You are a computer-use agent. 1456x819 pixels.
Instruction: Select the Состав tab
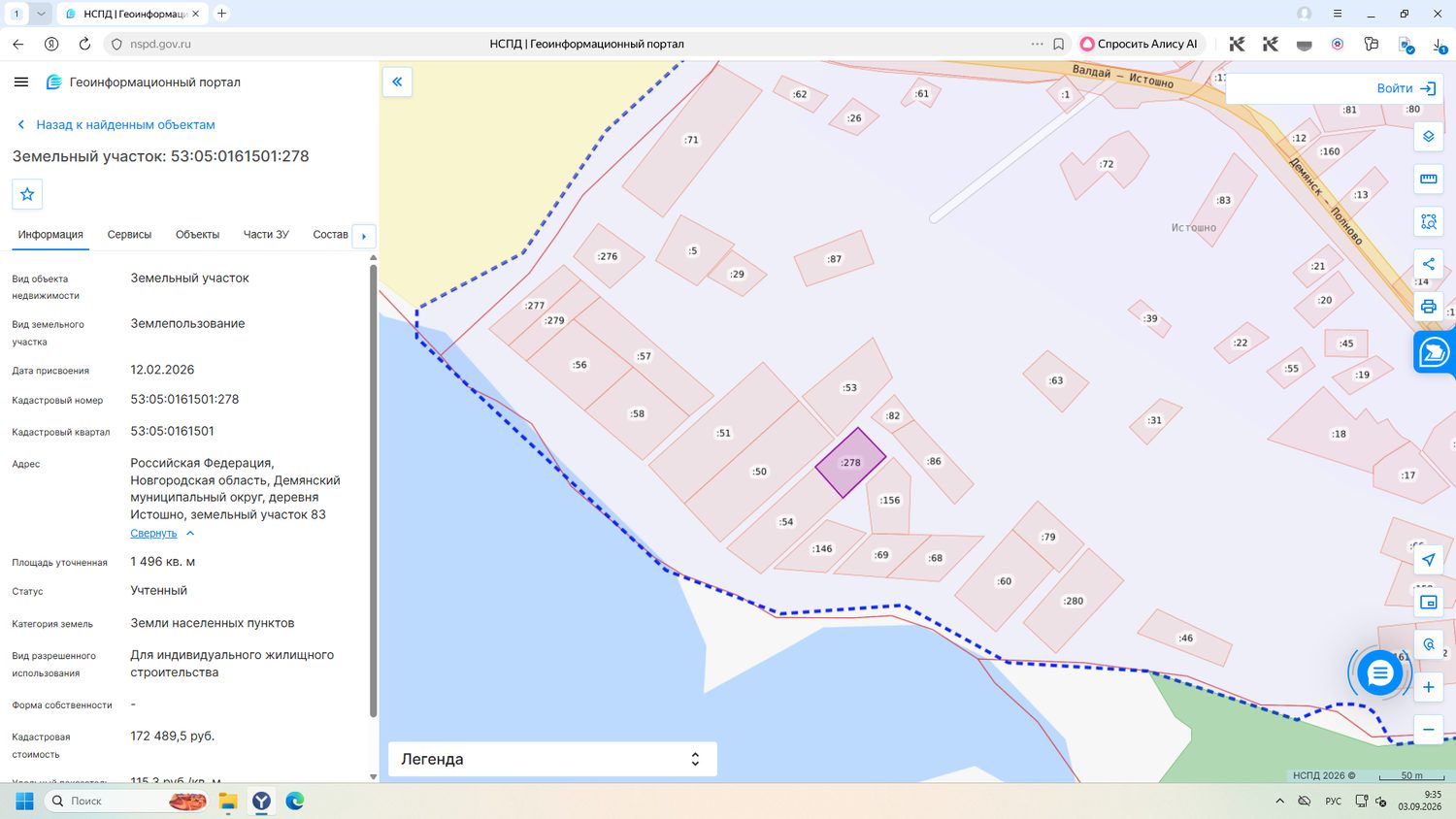click(x=330, y=235)
